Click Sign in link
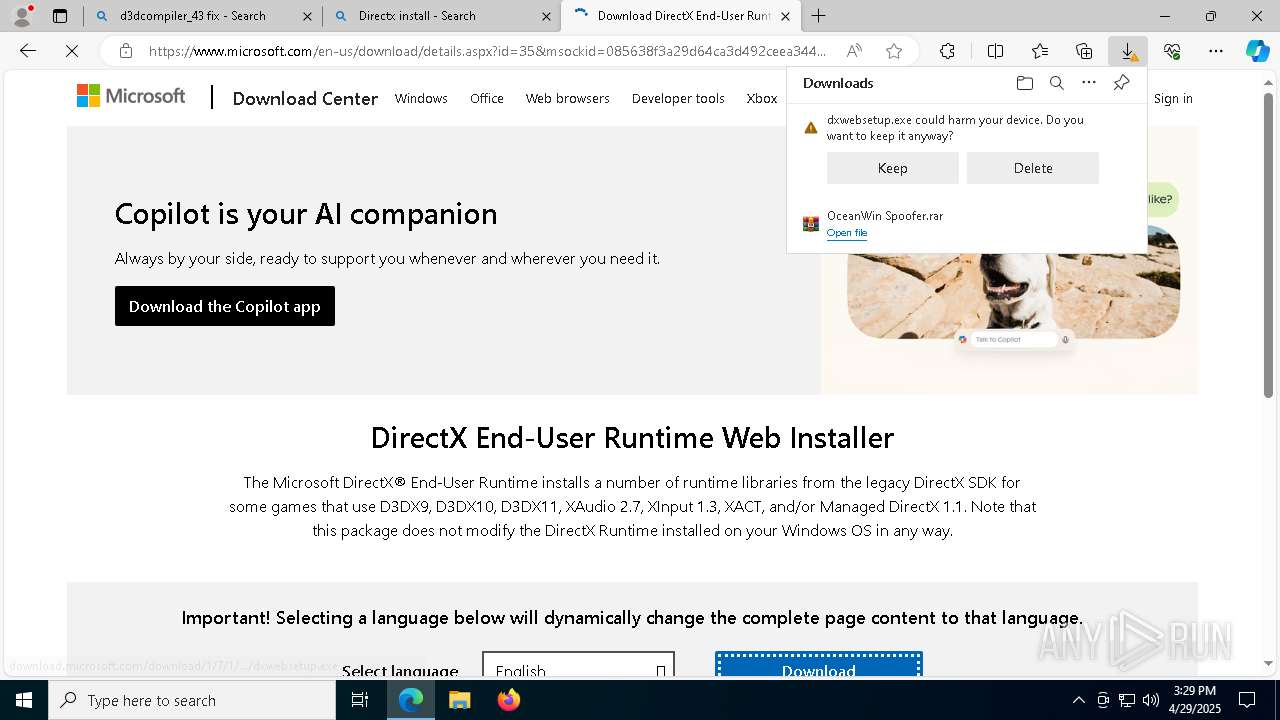Image resolution: width=1280 pixels, height=720 pixels. pos(1173,98)
